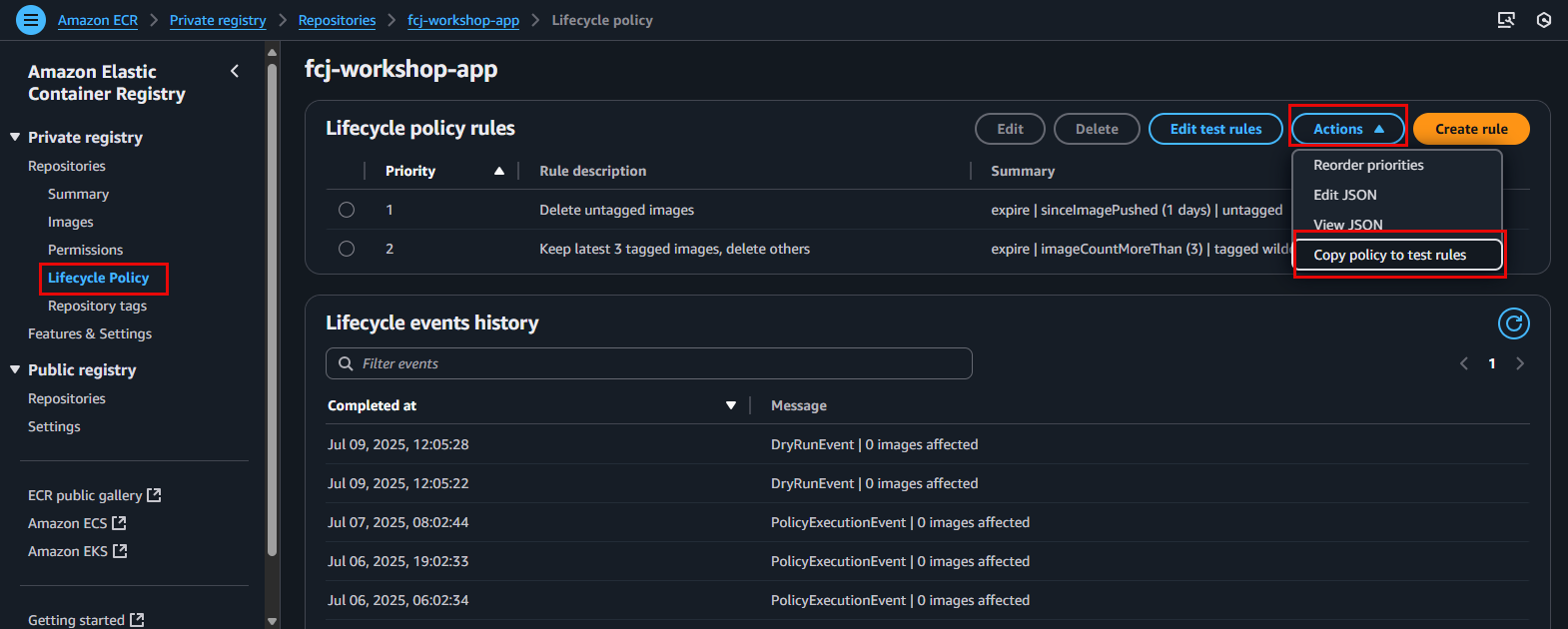Click the sidebar vertical scrollbar
1568x629 pixels.
[272, 310]
